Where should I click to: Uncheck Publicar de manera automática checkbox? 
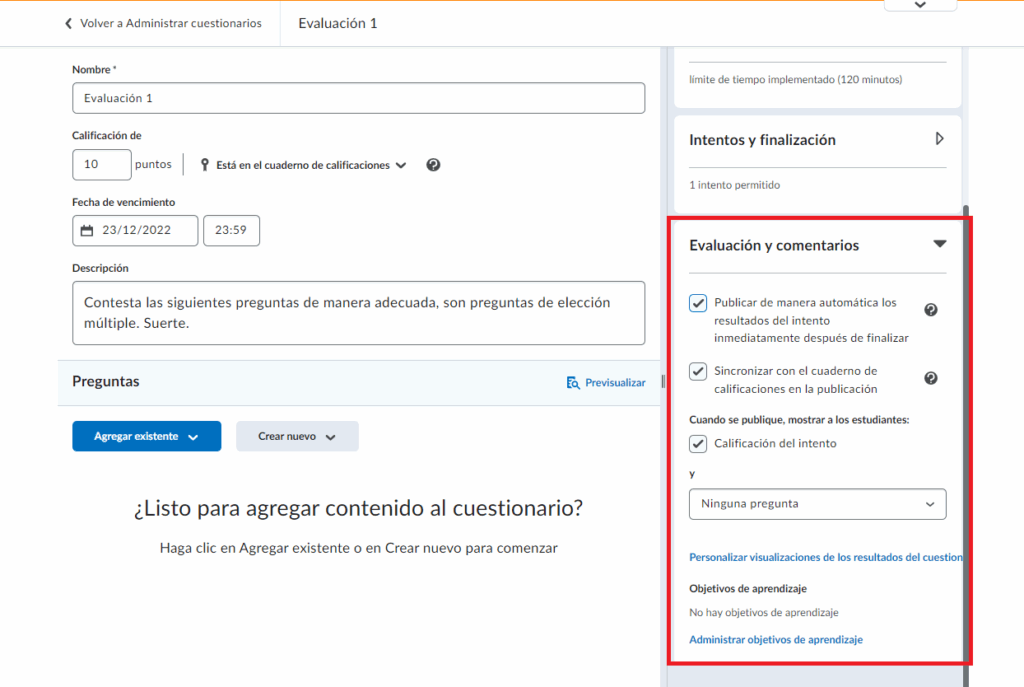point(699,304)
